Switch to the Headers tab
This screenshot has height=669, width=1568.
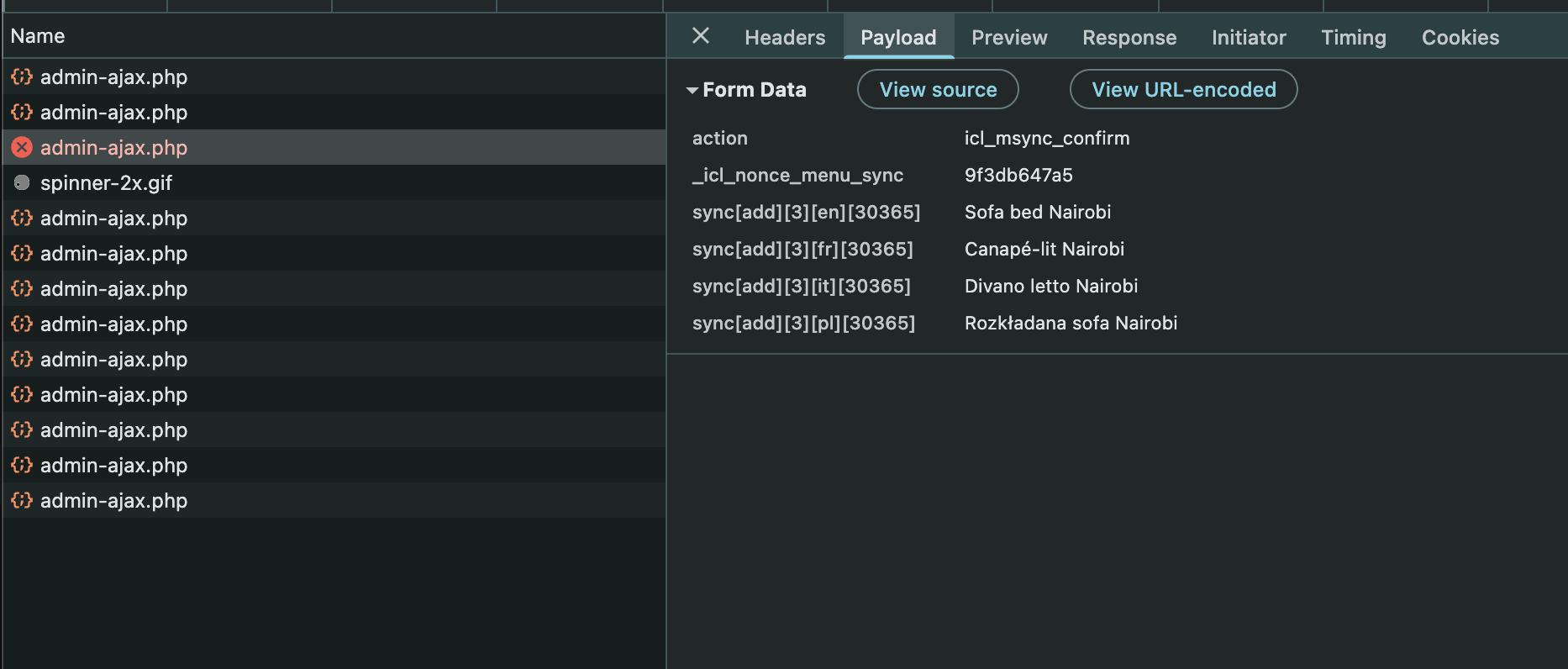(x=784, y=38)
